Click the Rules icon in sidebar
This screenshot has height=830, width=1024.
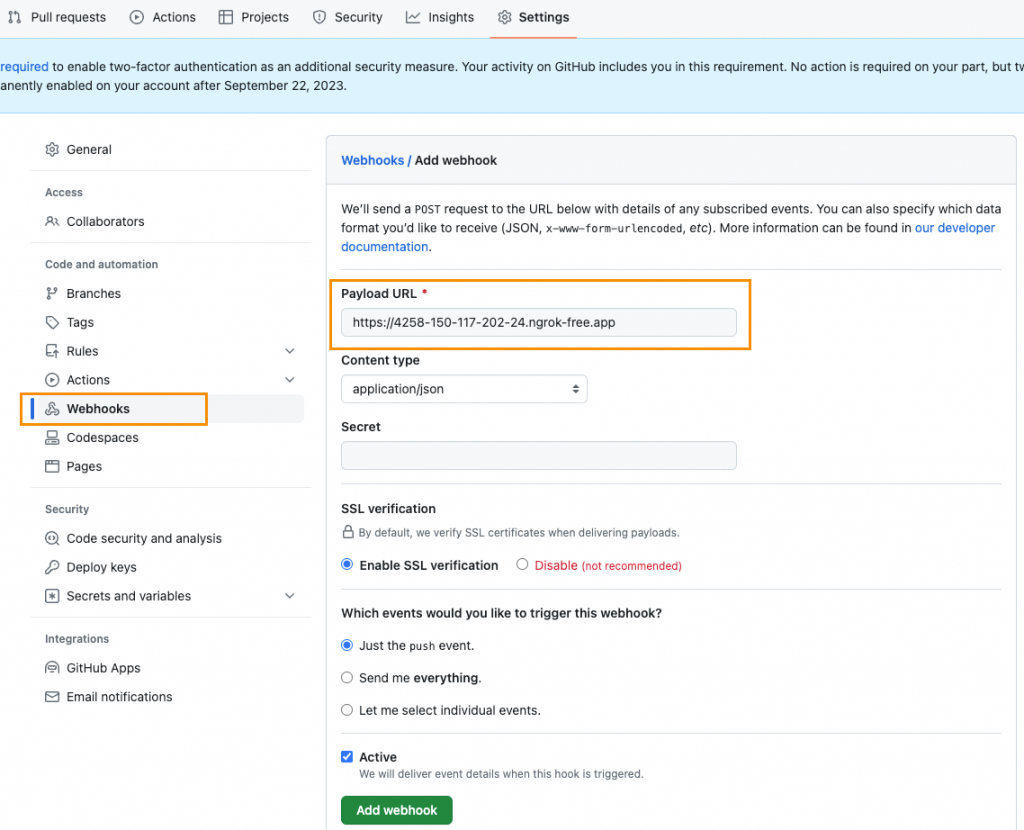[x=52, y=351]
